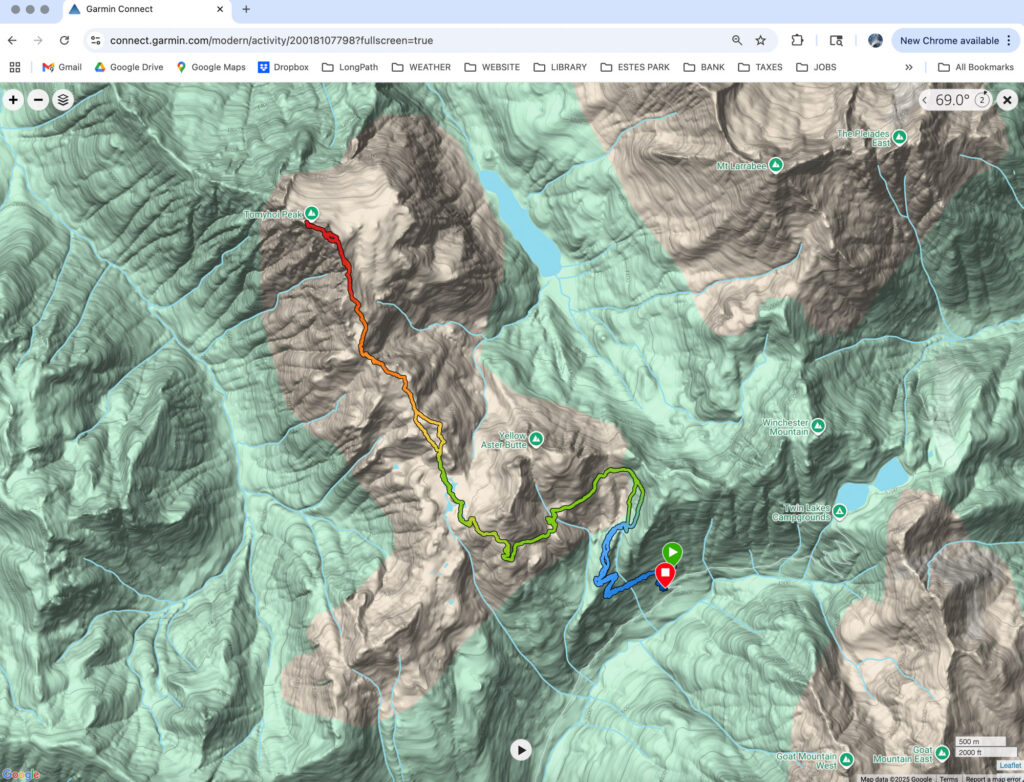
Task: Zoom in on the map
Action: (x=13, y=100)
